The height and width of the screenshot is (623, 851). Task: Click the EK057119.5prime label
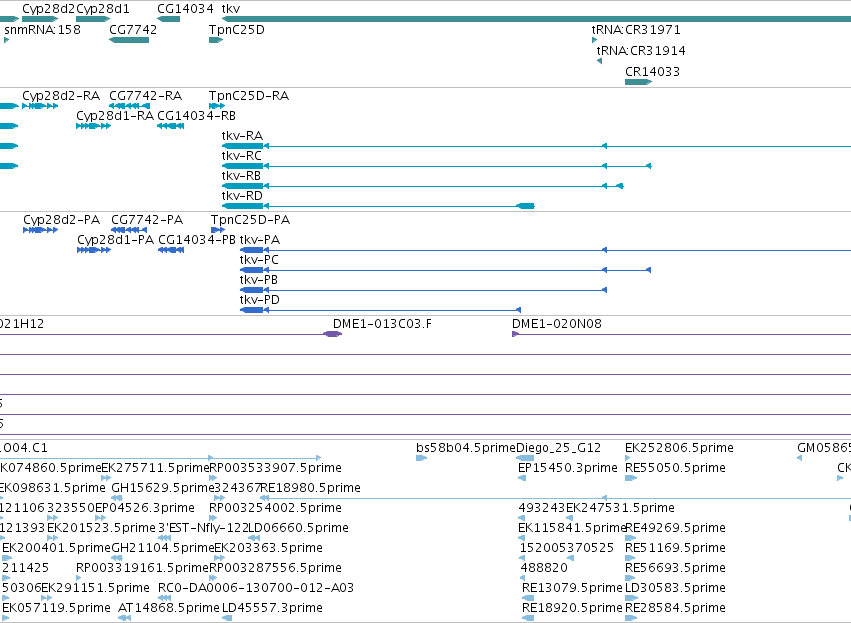click(x=56, y=608)
